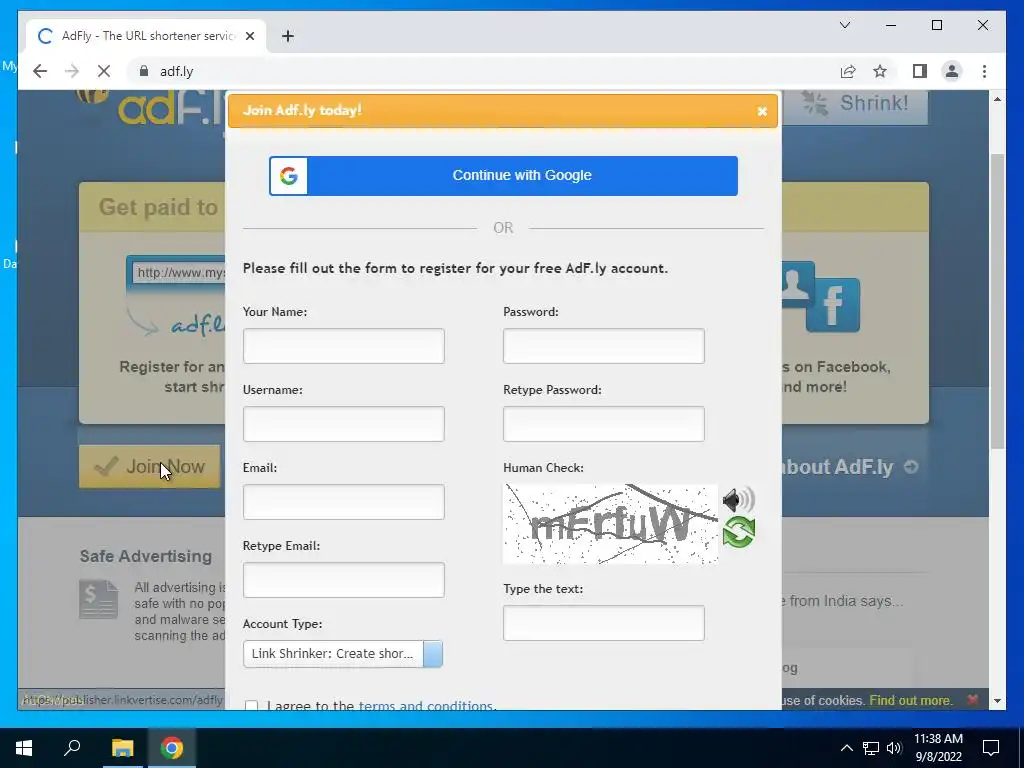Focus the Retype Email field
Screen dimensions: 1024x768
click(344, 580)
